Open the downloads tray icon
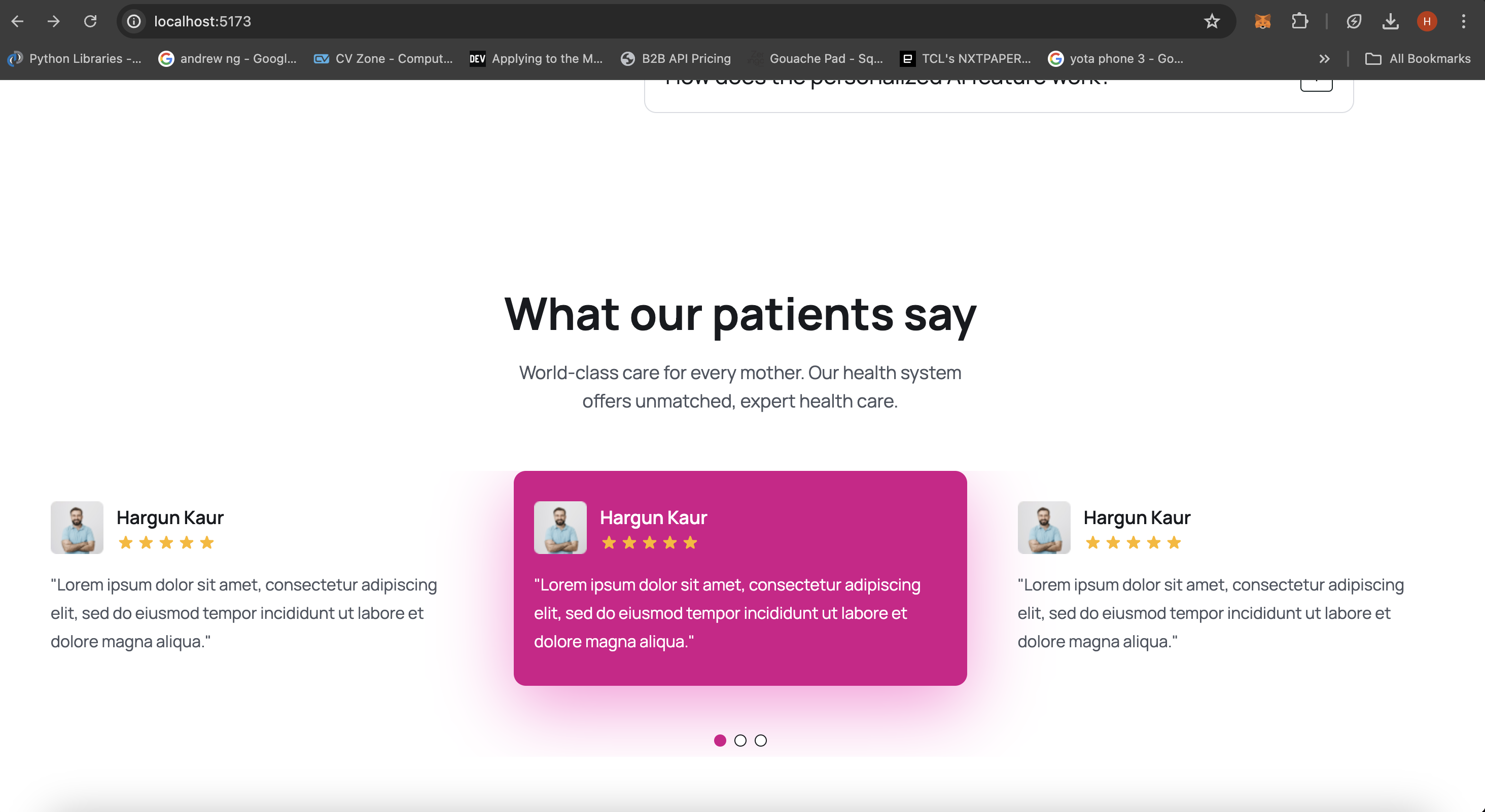The height and width of the screenshot is (812, 1485). (1390, 21)
